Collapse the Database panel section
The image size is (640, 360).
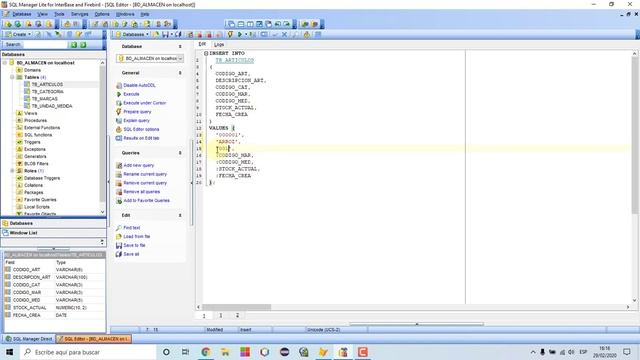180,47
